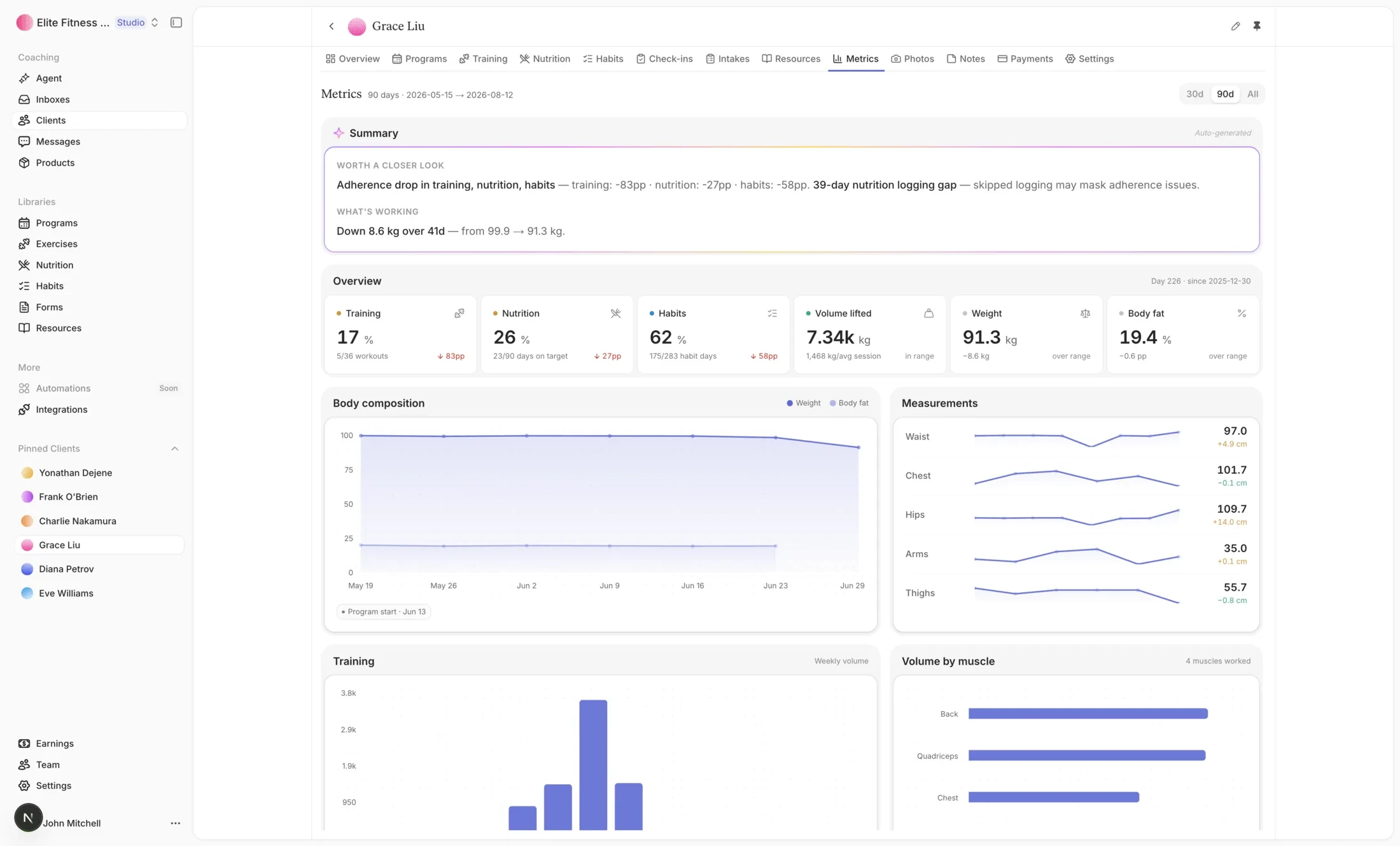Image resolution: width=1400 pixels, height=846 pixels.
Task: Switch to the Overview tab
Action: point(353,59)
